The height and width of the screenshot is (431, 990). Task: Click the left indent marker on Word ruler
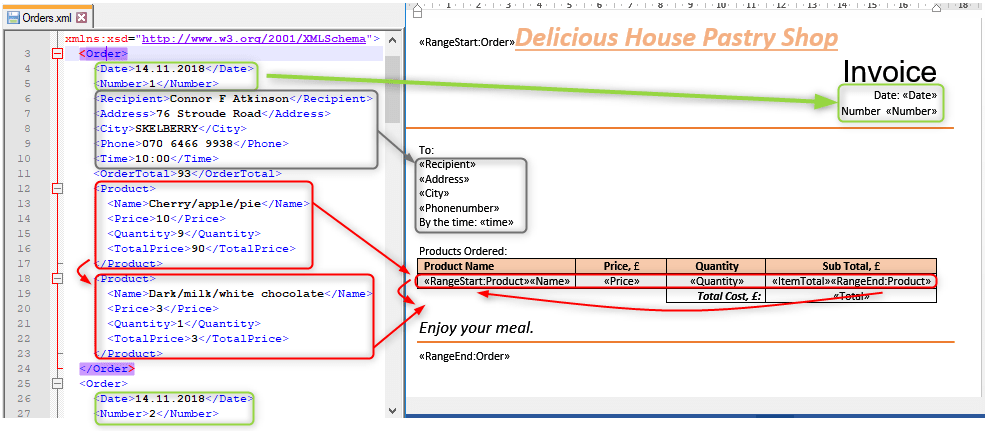[416, 9]
